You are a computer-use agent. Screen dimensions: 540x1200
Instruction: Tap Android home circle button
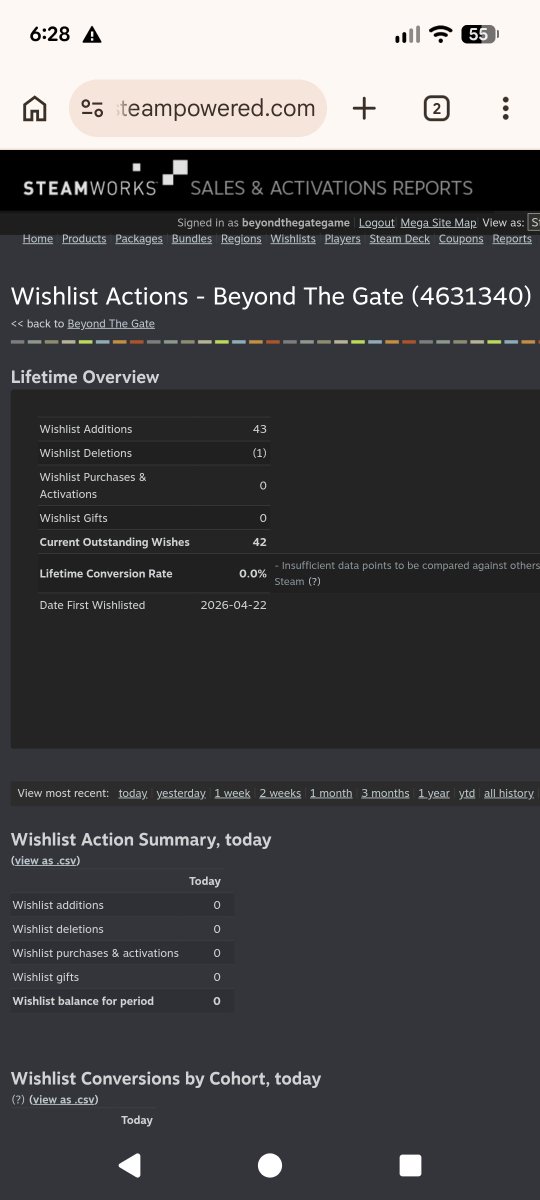click(270, 1164)
